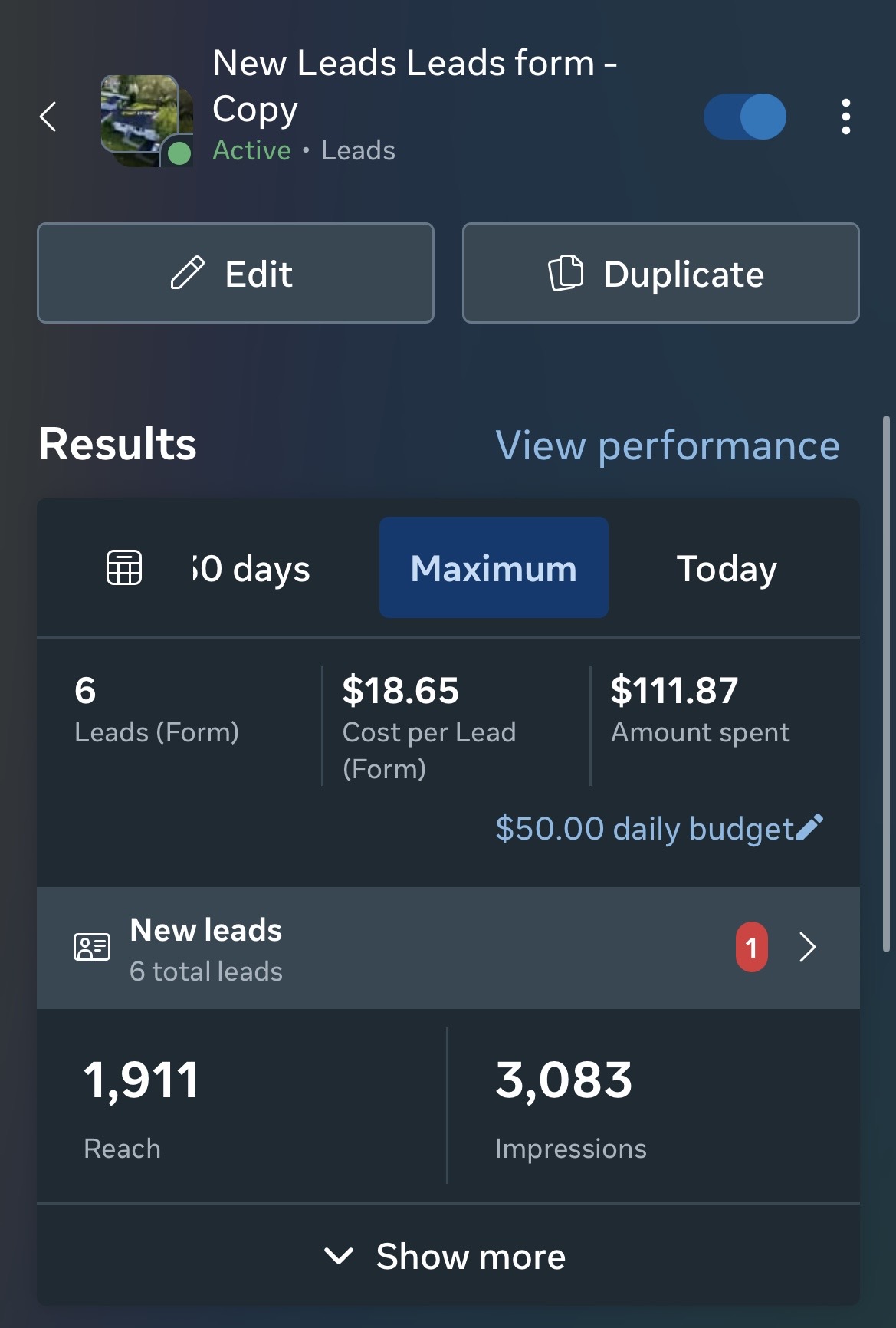Click the New leads contact card icon

[92, 948]
